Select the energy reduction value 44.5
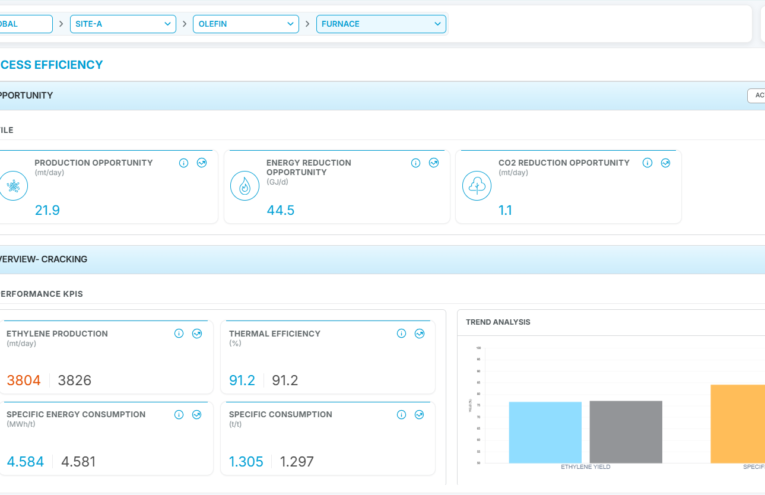The height and width of the screenshot is (495, 765). tap(281, 210)
